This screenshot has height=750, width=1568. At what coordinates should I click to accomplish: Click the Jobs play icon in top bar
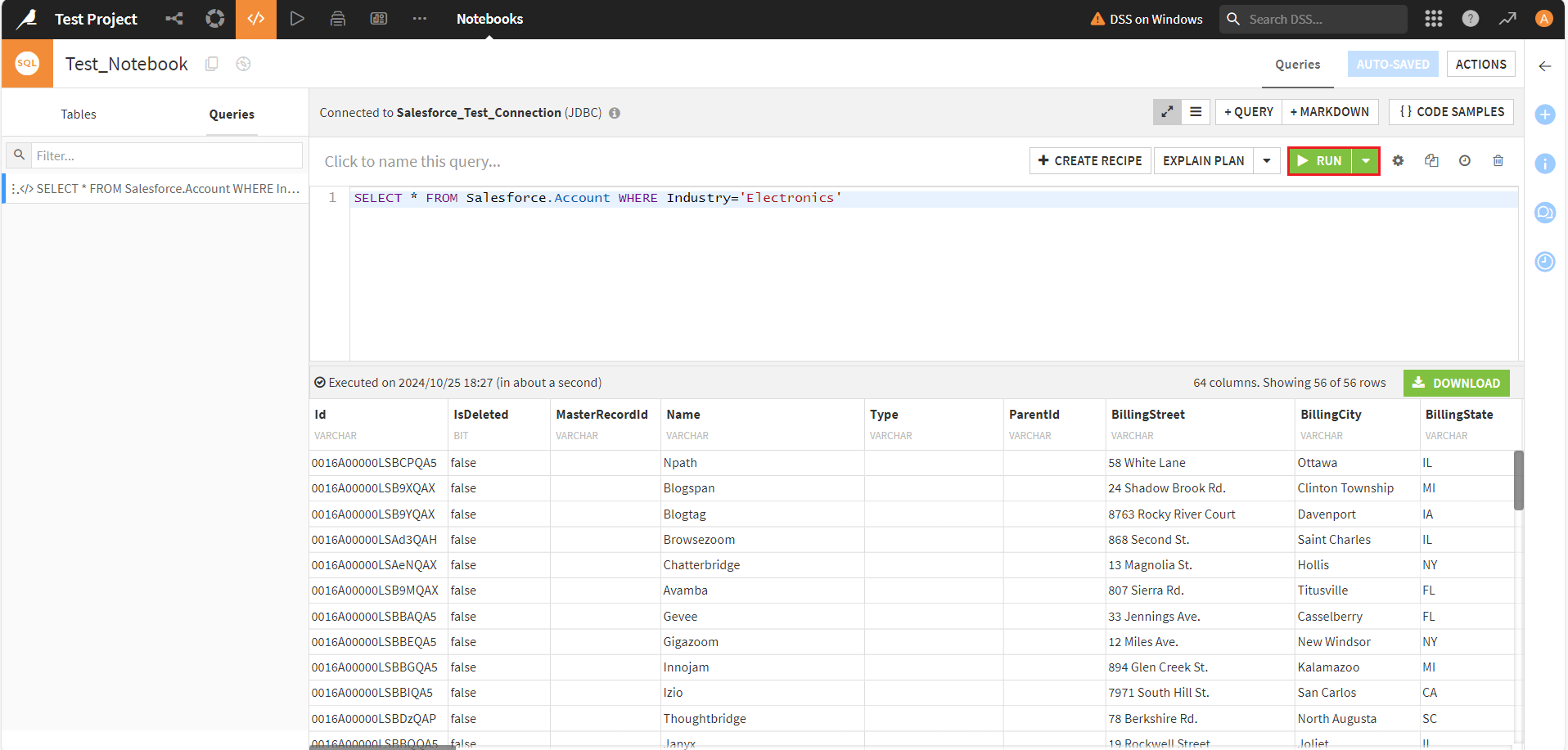297,19
